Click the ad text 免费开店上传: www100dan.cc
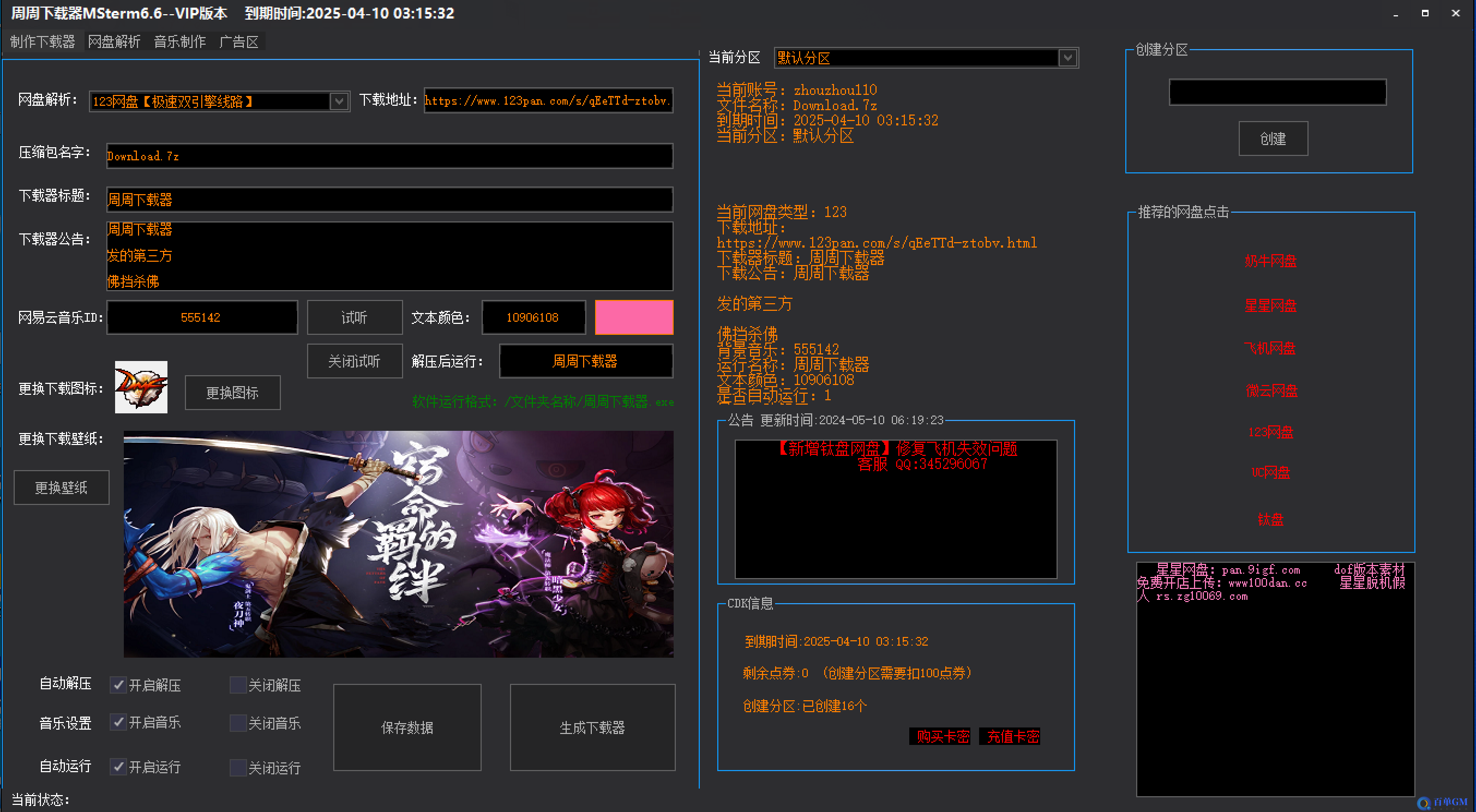This screenshot has height=812, width=1476. pos(1222,584)
